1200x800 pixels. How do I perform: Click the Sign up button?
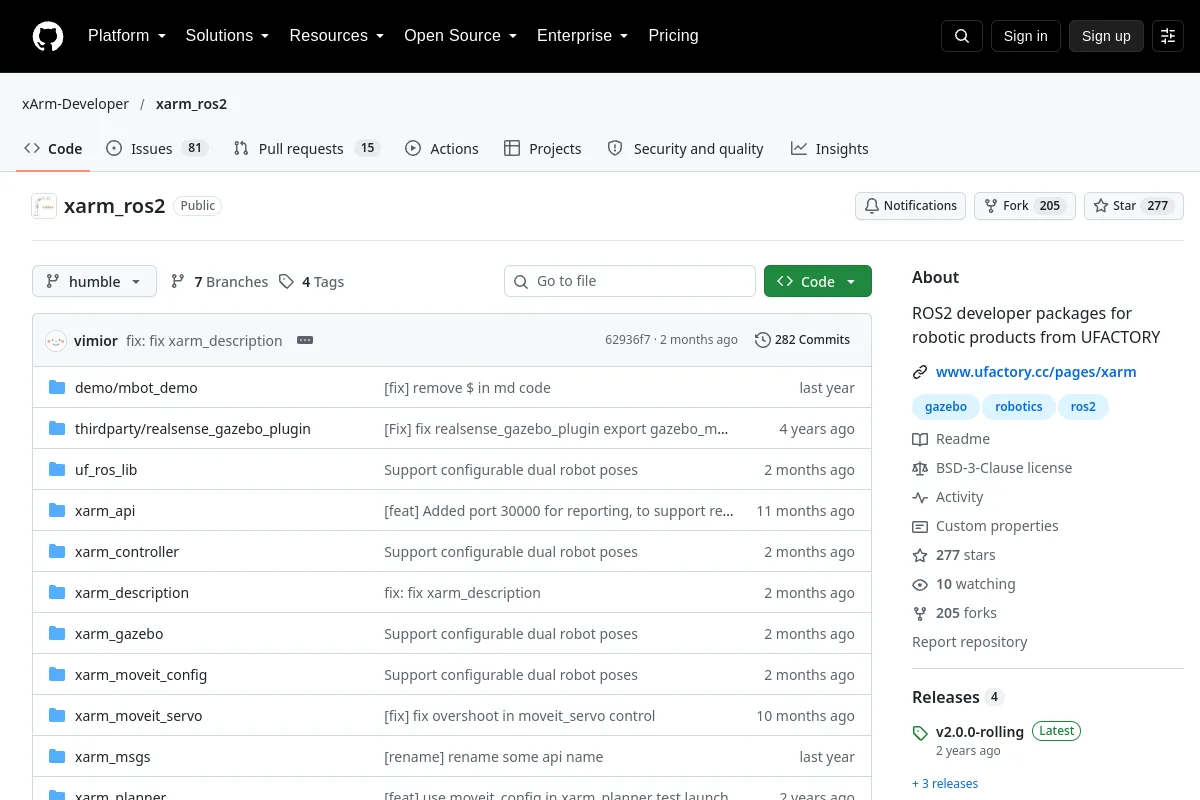pyautogui.click(x=1106, y=36)
